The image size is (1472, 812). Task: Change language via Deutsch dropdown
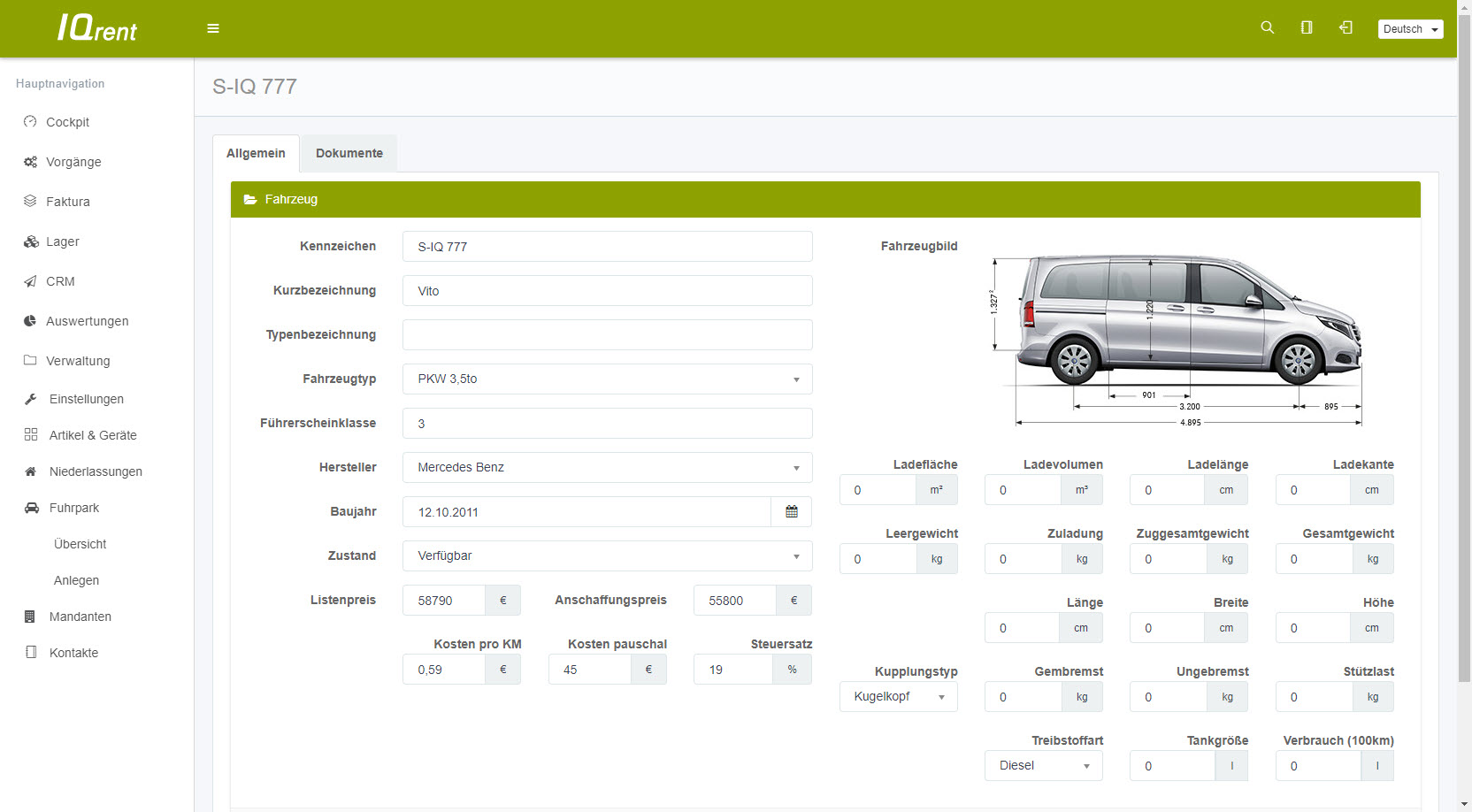click(x=1410, y=29)
